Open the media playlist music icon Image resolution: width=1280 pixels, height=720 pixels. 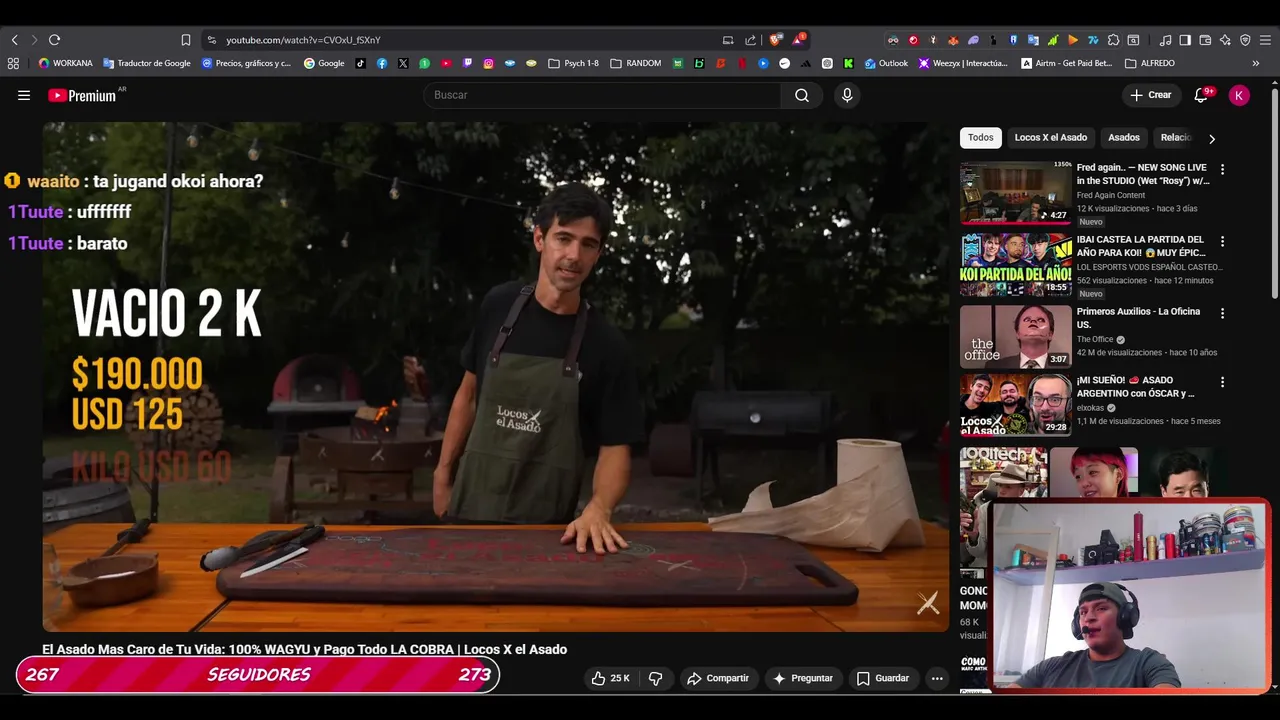(1165, 40)
